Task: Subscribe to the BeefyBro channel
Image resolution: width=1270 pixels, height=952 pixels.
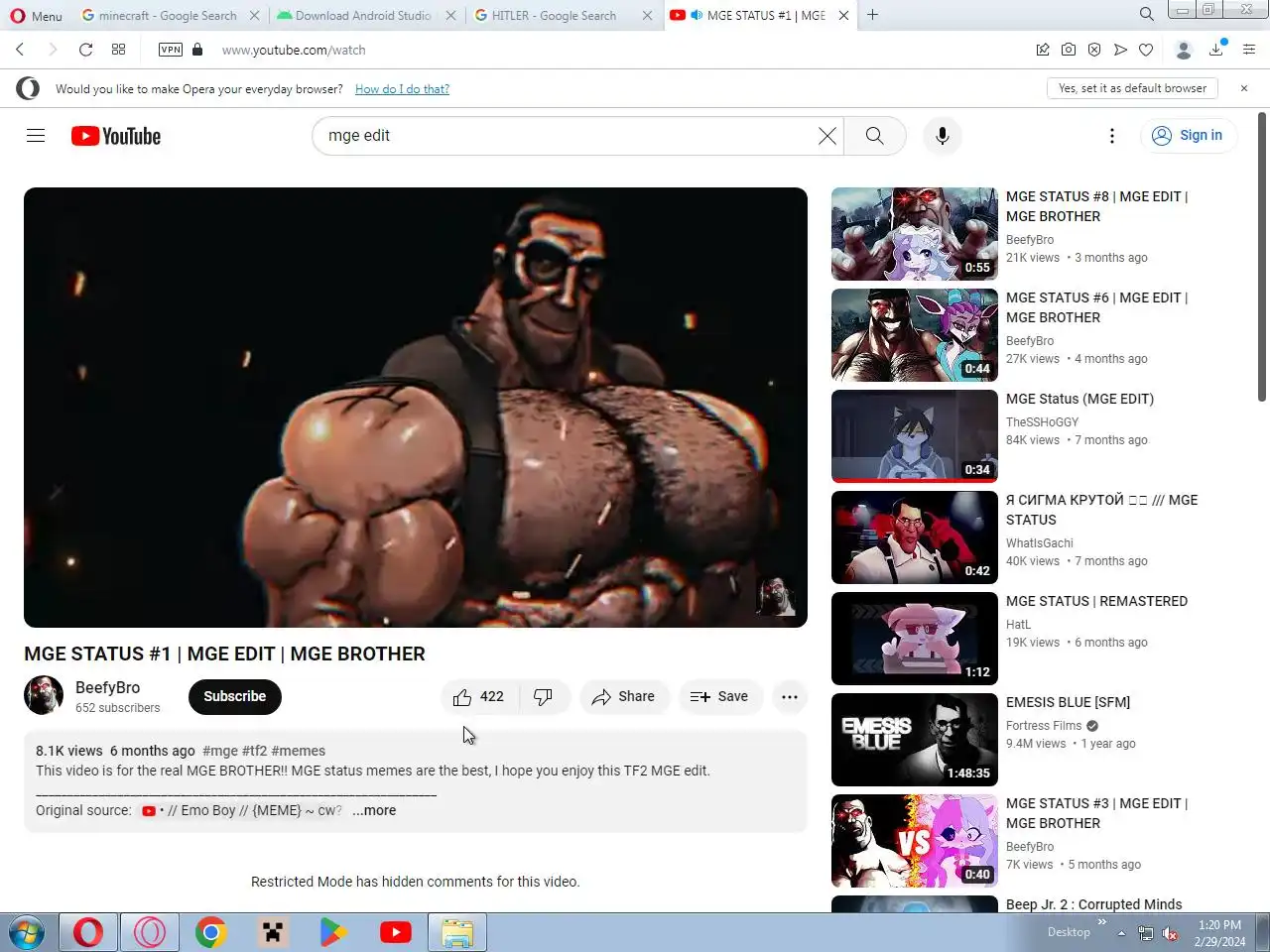Action: tap(235, 696)
